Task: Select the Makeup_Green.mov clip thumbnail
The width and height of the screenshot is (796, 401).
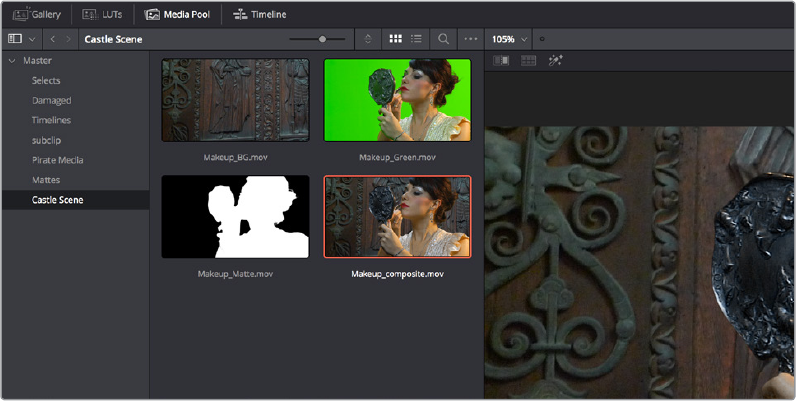Action: 397,100
